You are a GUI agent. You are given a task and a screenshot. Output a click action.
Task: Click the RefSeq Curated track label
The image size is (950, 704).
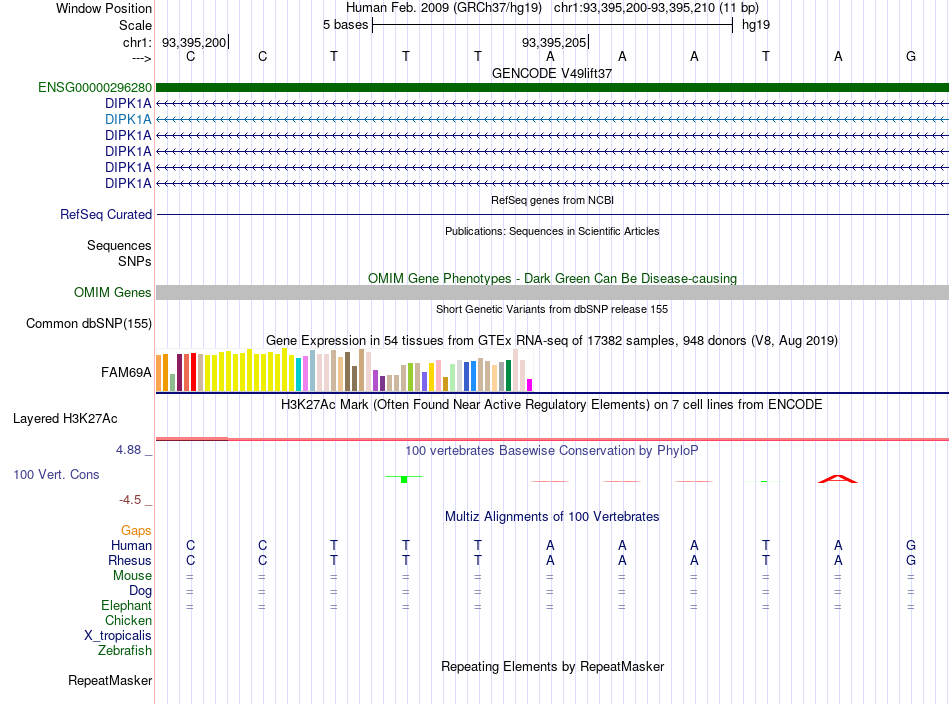coord(106,214)
